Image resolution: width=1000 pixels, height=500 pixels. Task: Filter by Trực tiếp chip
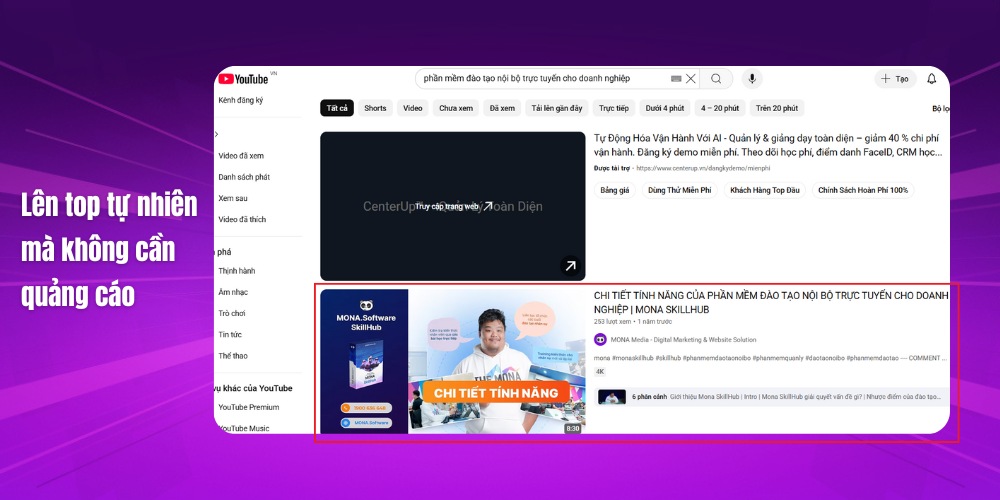[614, 108]
